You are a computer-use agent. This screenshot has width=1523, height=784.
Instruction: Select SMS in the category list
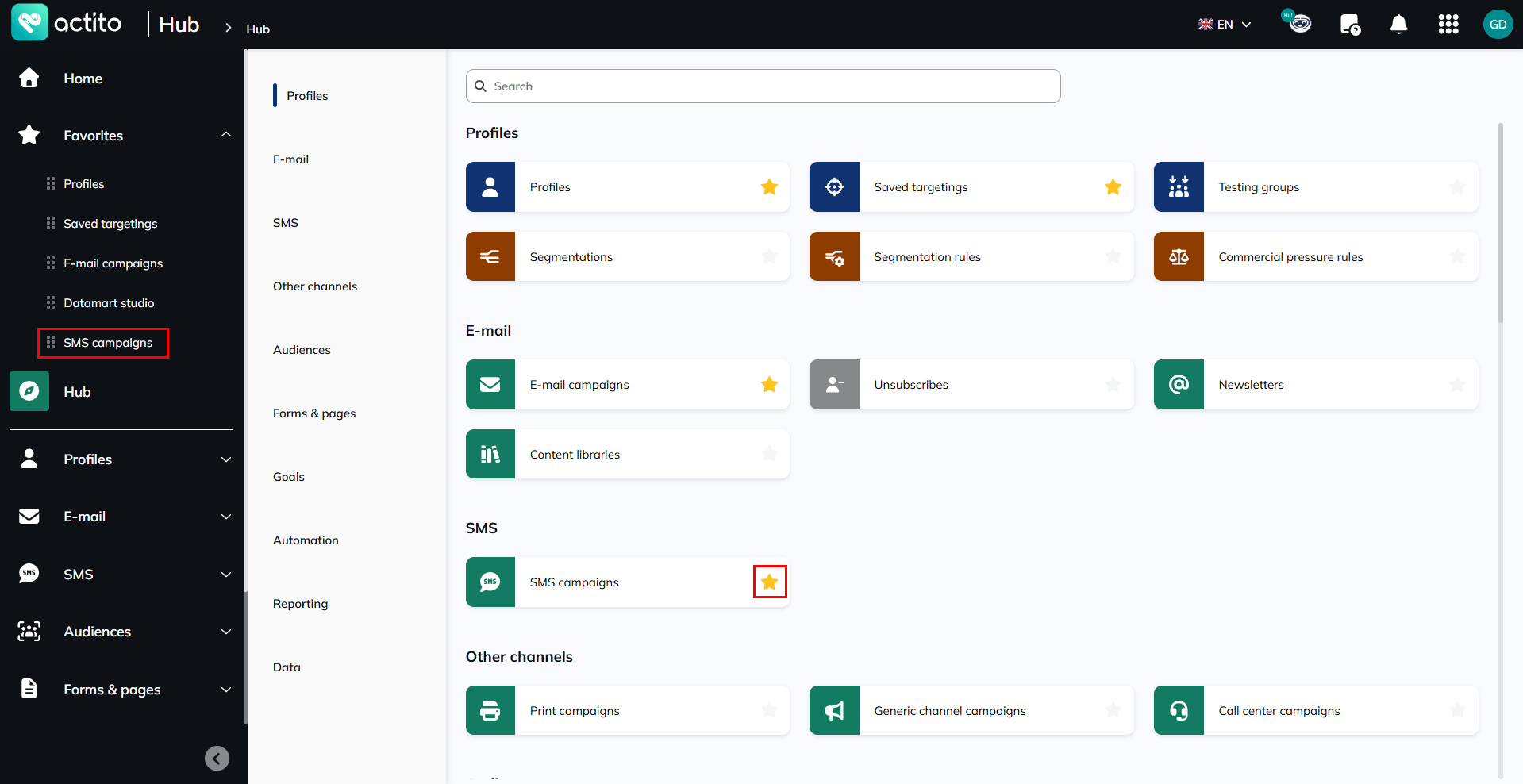click(286, 223)
